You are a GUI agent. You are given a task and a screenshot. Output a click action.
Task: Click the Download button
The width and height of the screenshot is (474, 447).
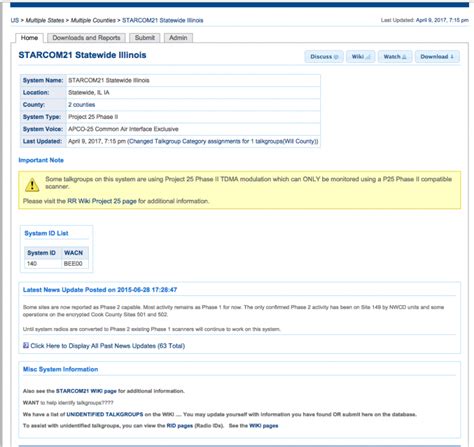[x=437, y=57]
